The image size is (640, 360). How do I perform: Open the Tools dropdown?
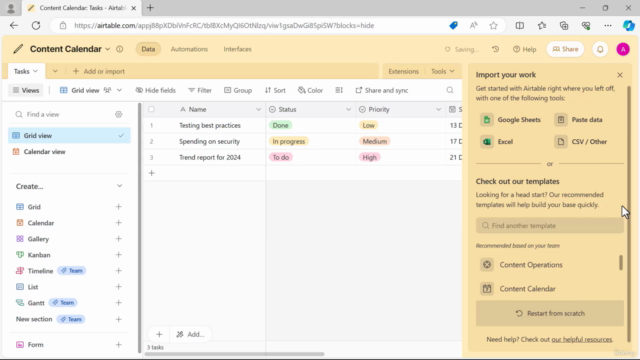[x=442, y=71]
